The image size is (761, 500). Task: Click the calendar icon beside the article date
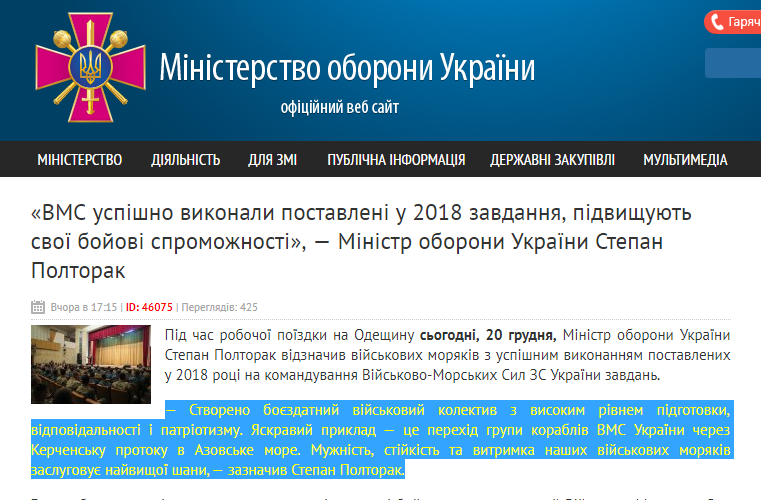[38, 307]
